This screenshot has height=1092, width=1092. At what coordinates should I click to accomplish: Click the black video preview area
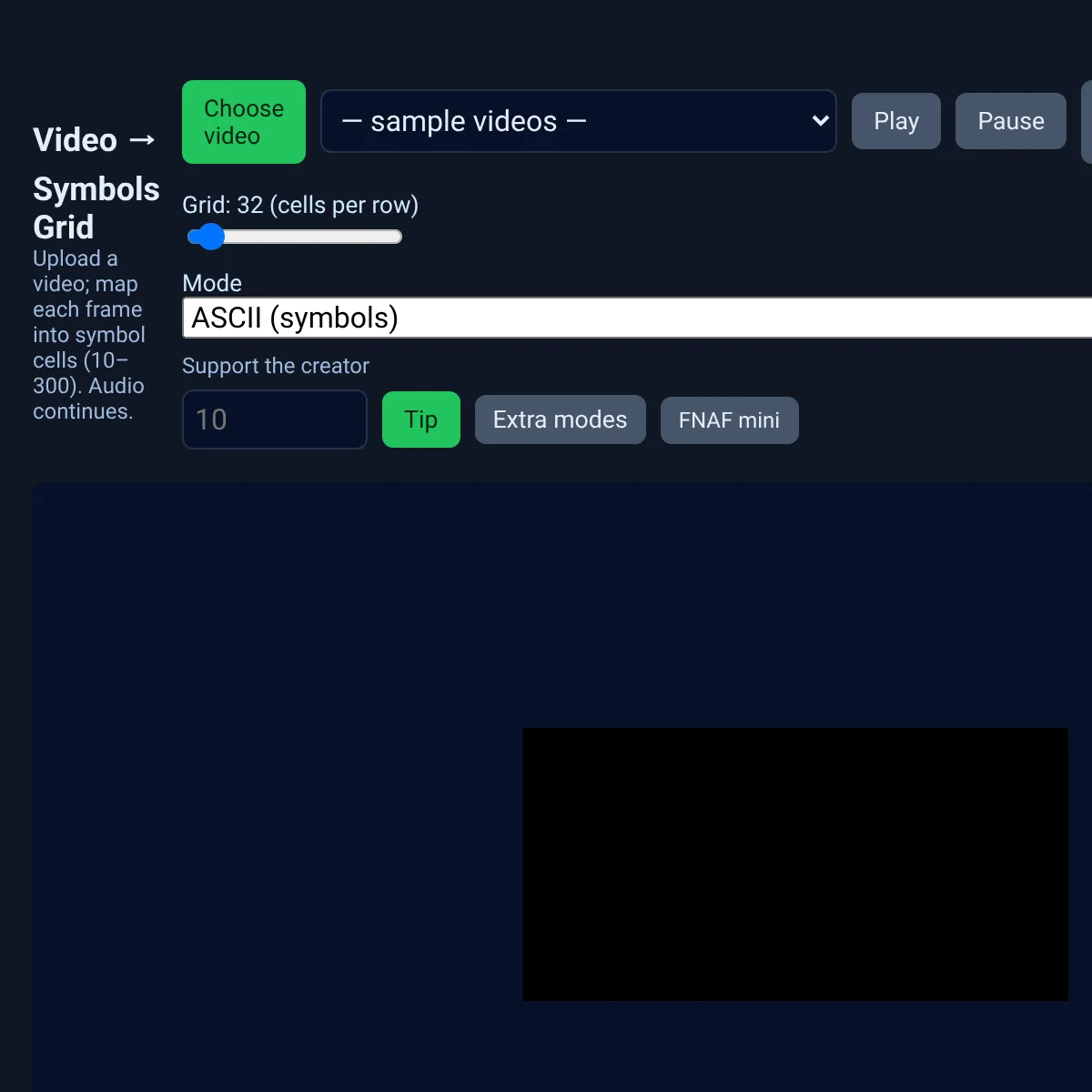tap(795, 864)
